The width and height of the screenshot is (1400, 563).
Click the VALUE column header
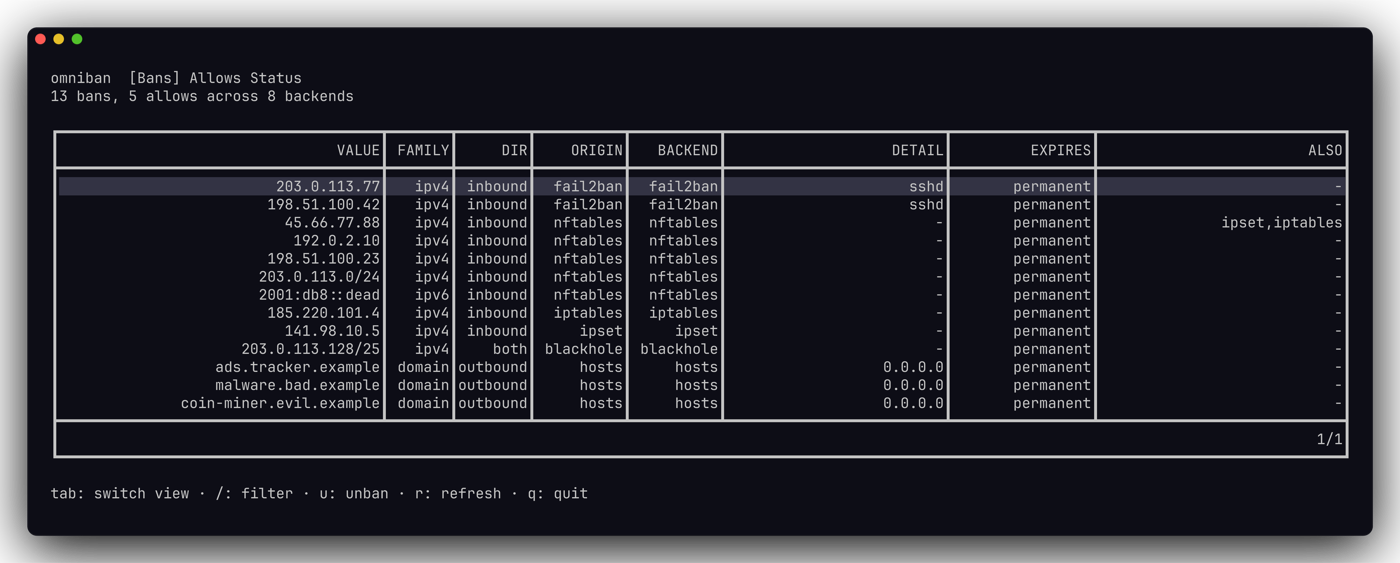(x=358, y=150)
